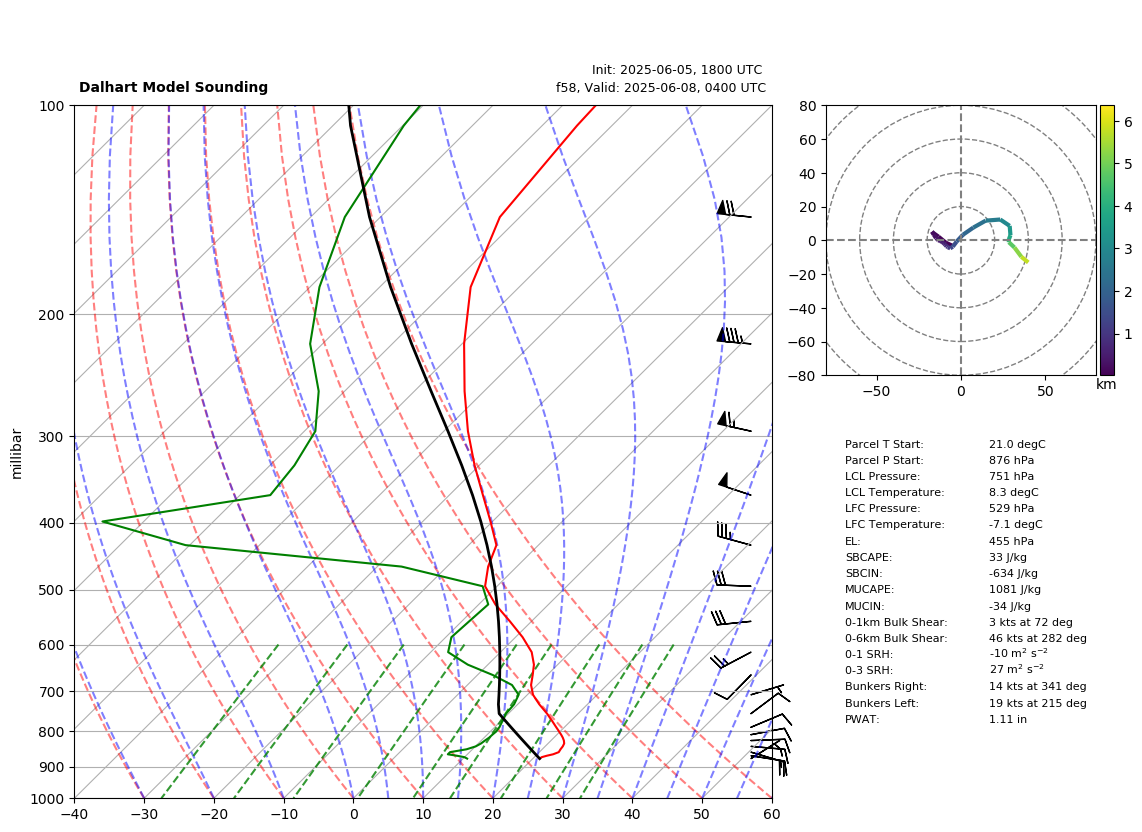Select the 100 pressure tick label
Image resolution: width=1142 pixels, height=832 pixels.
(52, 106)
